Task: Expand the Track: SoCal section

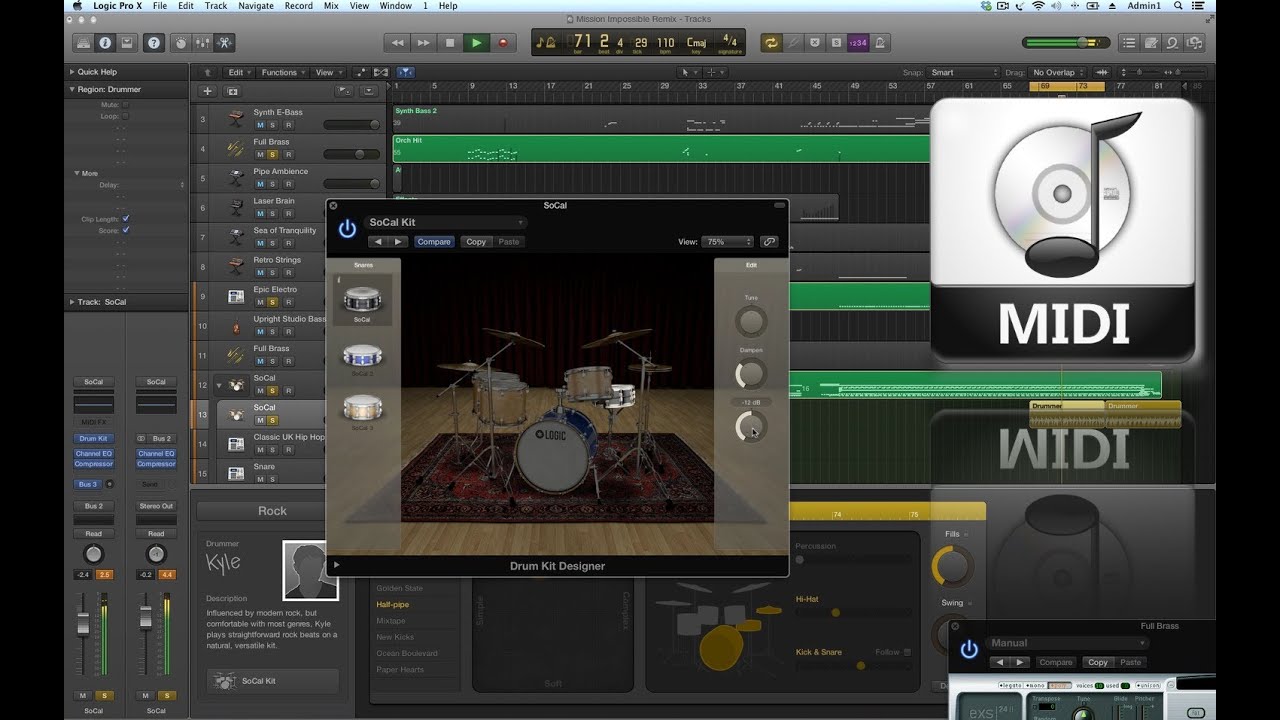Action: pos(72,301)
